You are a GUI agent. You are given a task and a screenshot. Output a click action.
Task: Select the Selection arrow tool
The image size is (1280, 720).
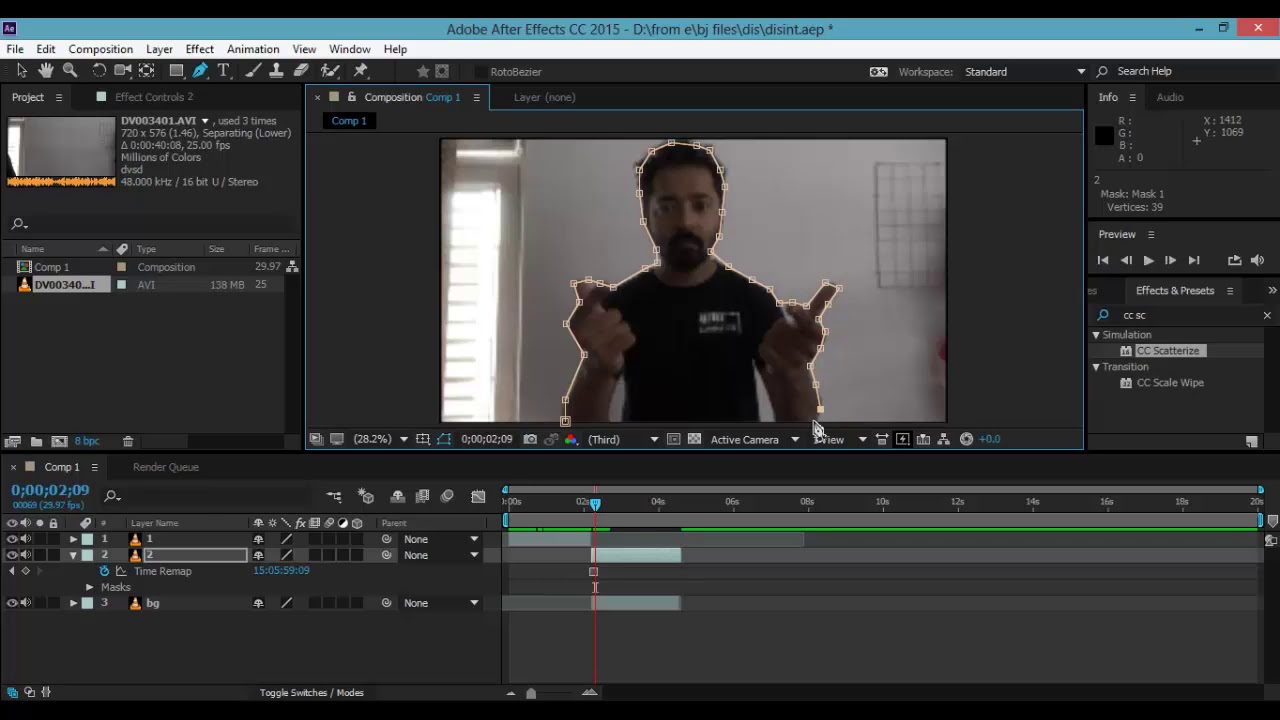pyautogui.click(x=21, y=70)
